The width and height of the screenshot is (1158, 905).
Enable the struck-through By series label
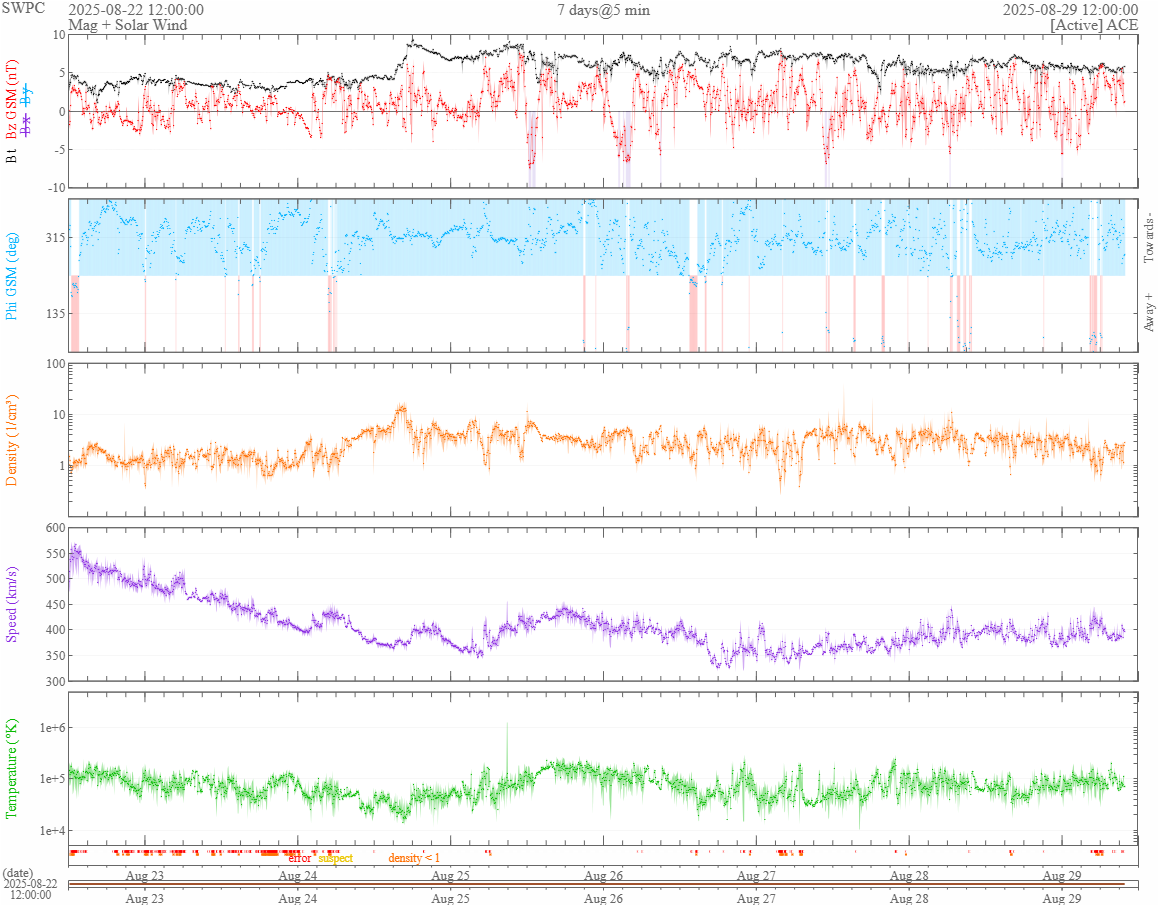click(x=27, y=94)
